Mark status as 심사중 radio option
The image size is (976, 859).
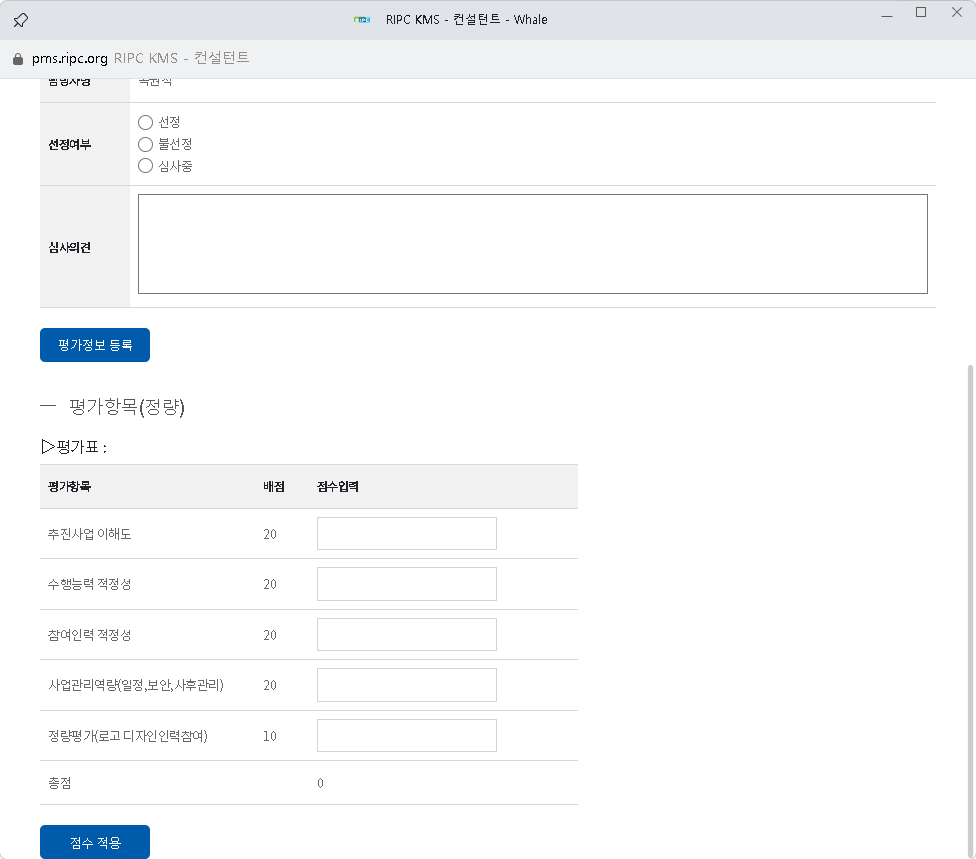(x=146, y=166)
